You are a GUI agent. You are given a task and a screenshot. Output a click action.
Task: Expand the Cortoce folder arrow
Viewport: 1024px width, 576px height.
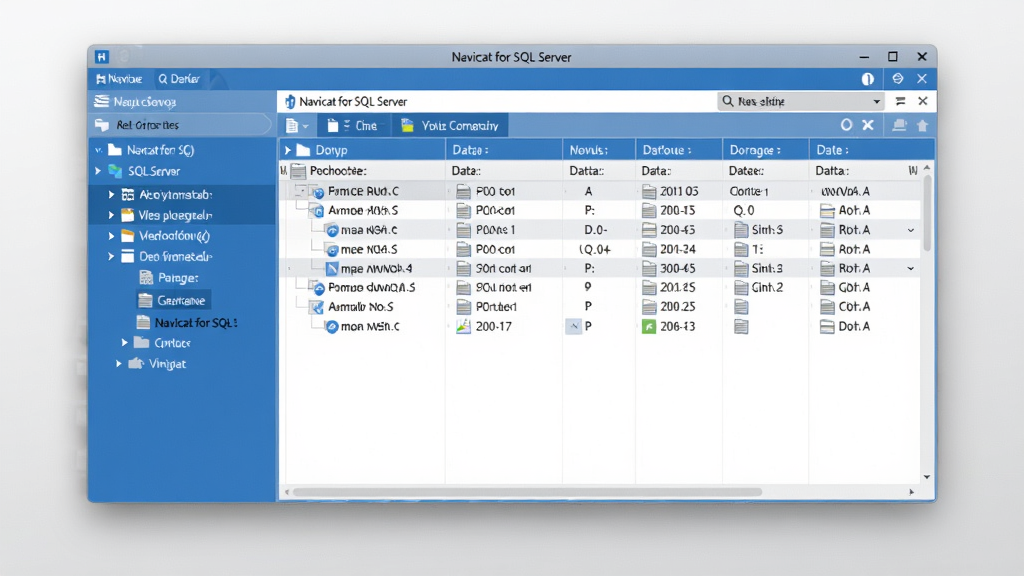(124, 342)
